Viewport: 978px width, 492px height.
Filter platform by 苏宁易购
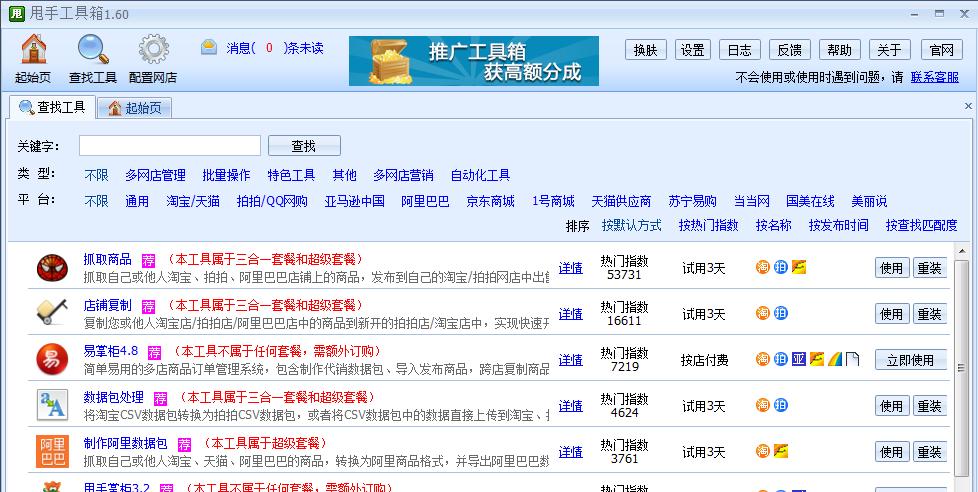tap(692, 201)
